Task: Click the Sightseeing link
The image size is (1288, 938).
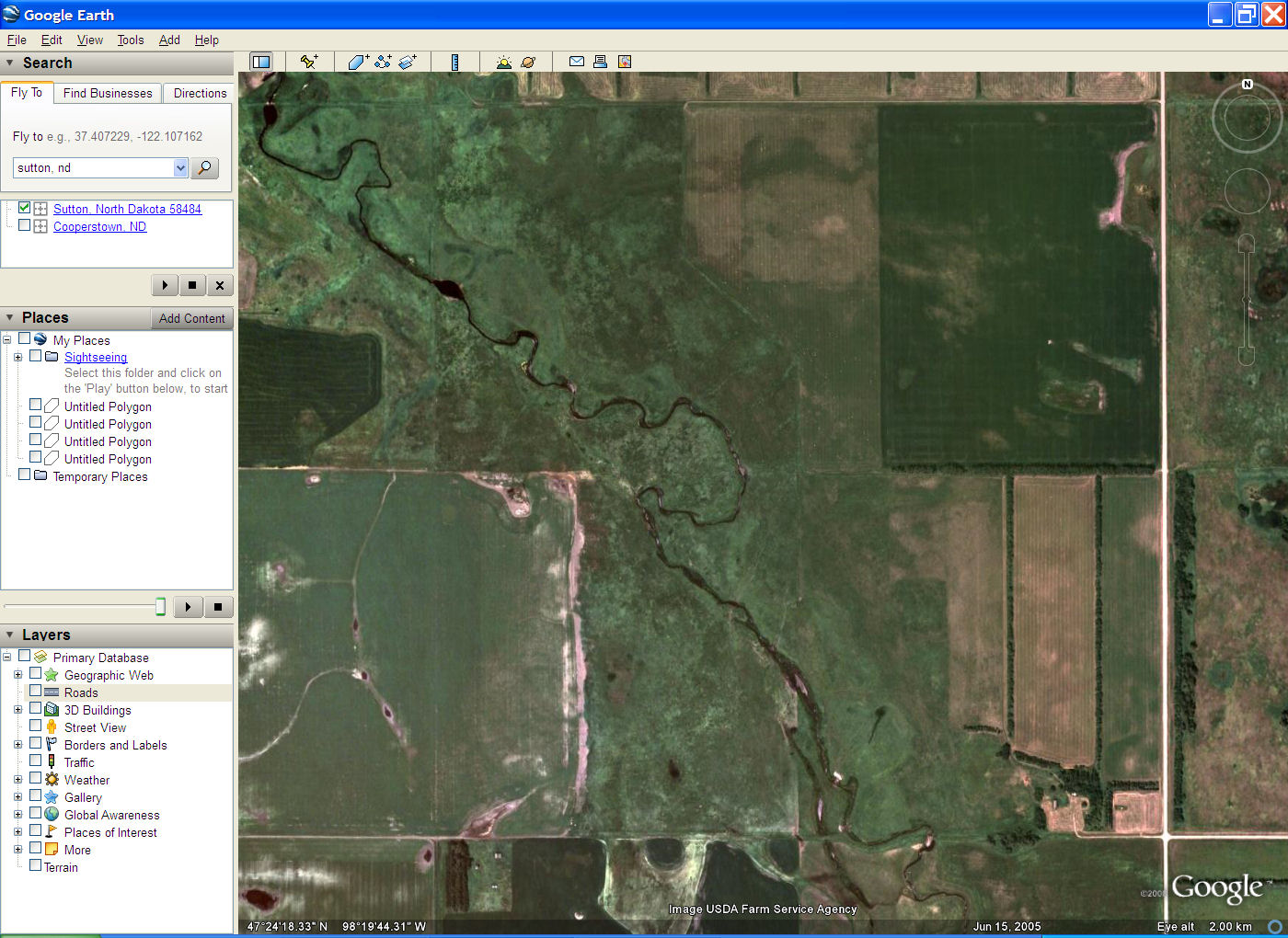Action: click(x=96, y=357)
